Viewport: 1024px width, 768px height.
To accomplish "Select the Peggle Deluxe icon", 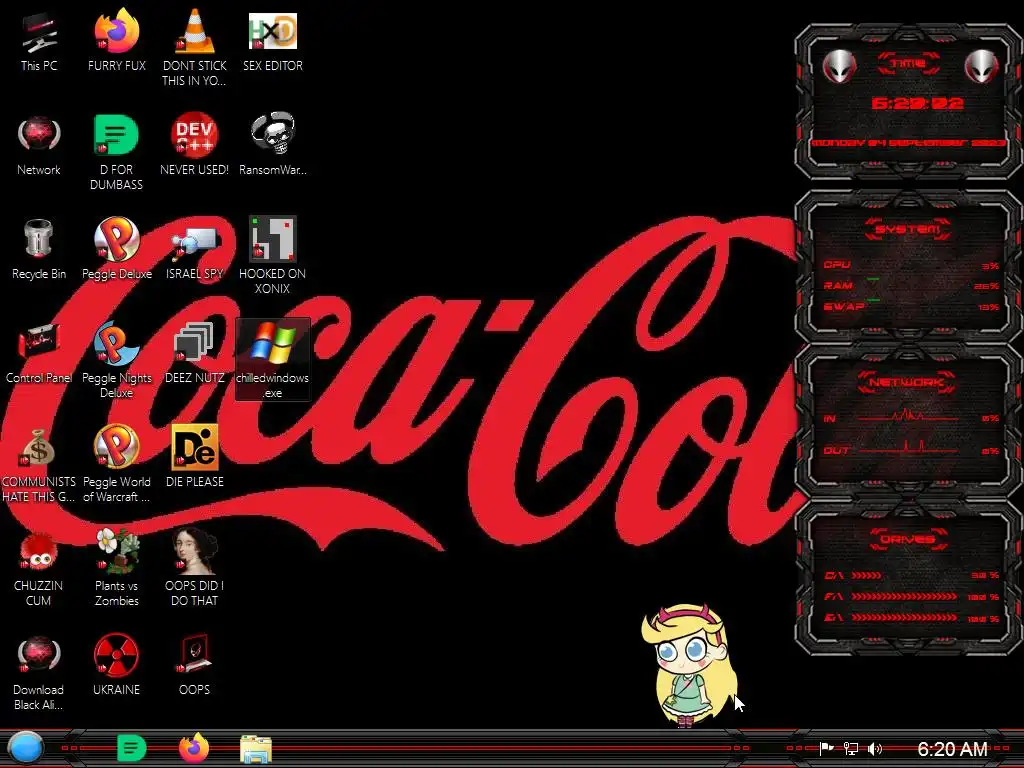I will tap(116, 250).
